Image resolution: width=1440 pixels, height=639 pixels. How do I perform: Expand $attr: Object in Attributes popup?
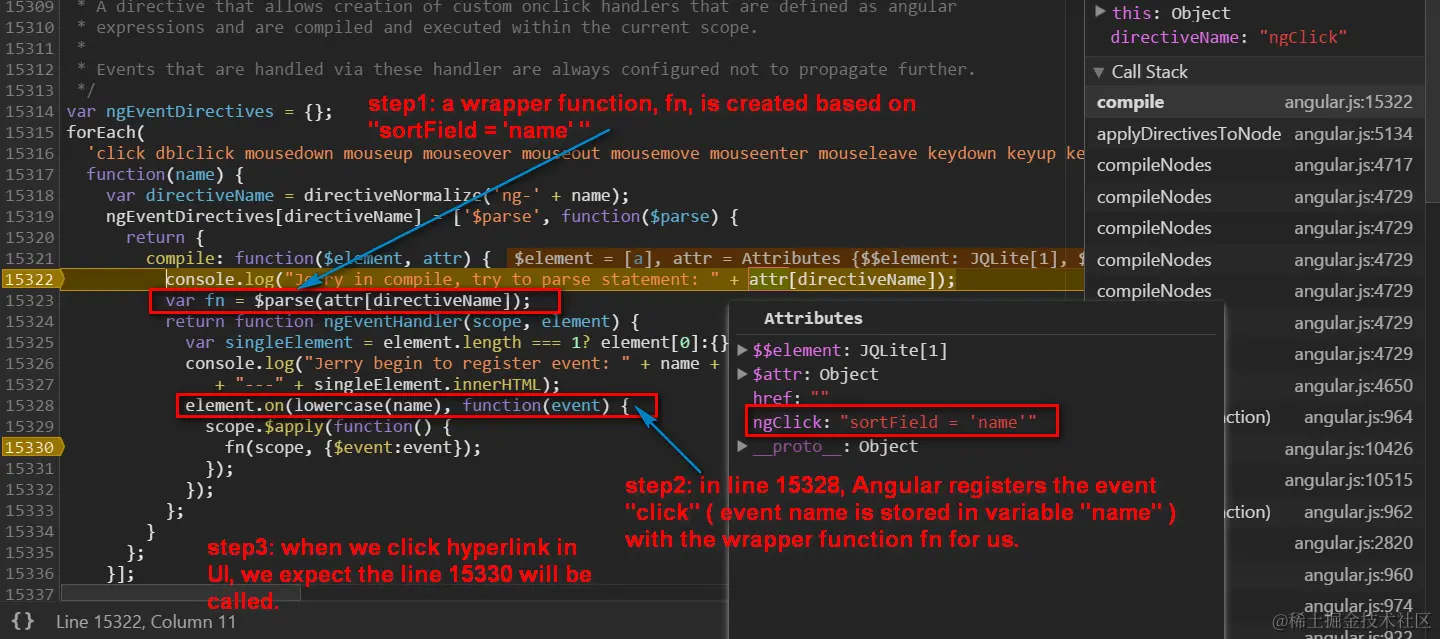[x=742, y=374]
